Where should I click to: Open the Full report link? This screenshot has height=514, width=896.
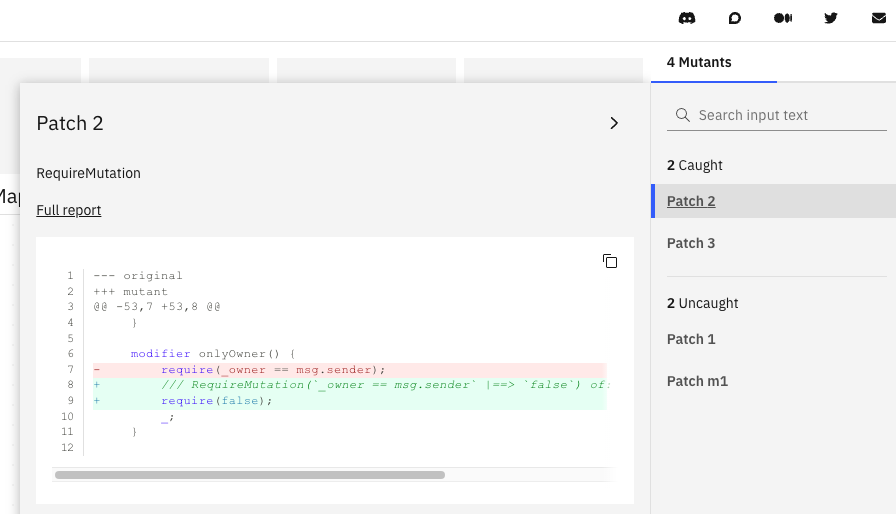click(x=68, y=210)
